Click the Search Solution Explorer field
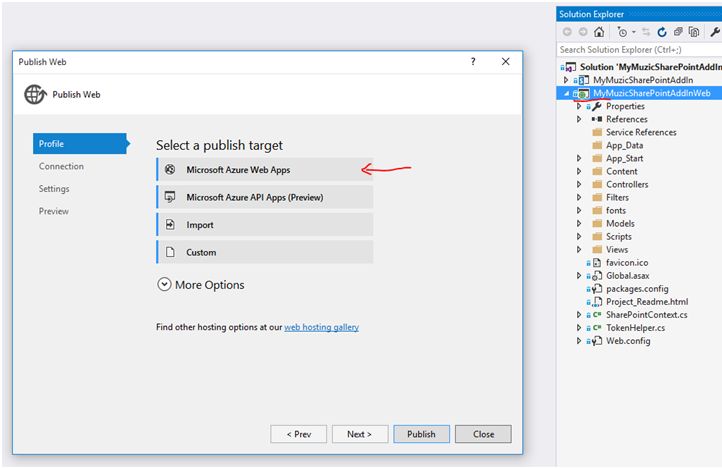Viewport: 722px width, 469px height. [x=638, y=49]
